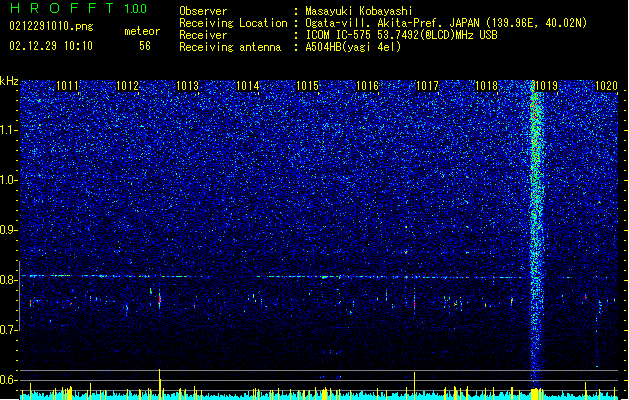This screenshot has height=400, width=629.
Task: Click the Ogata-vill. Akita-Pref. JAPAN location value
Action: (x=446, y=23)
